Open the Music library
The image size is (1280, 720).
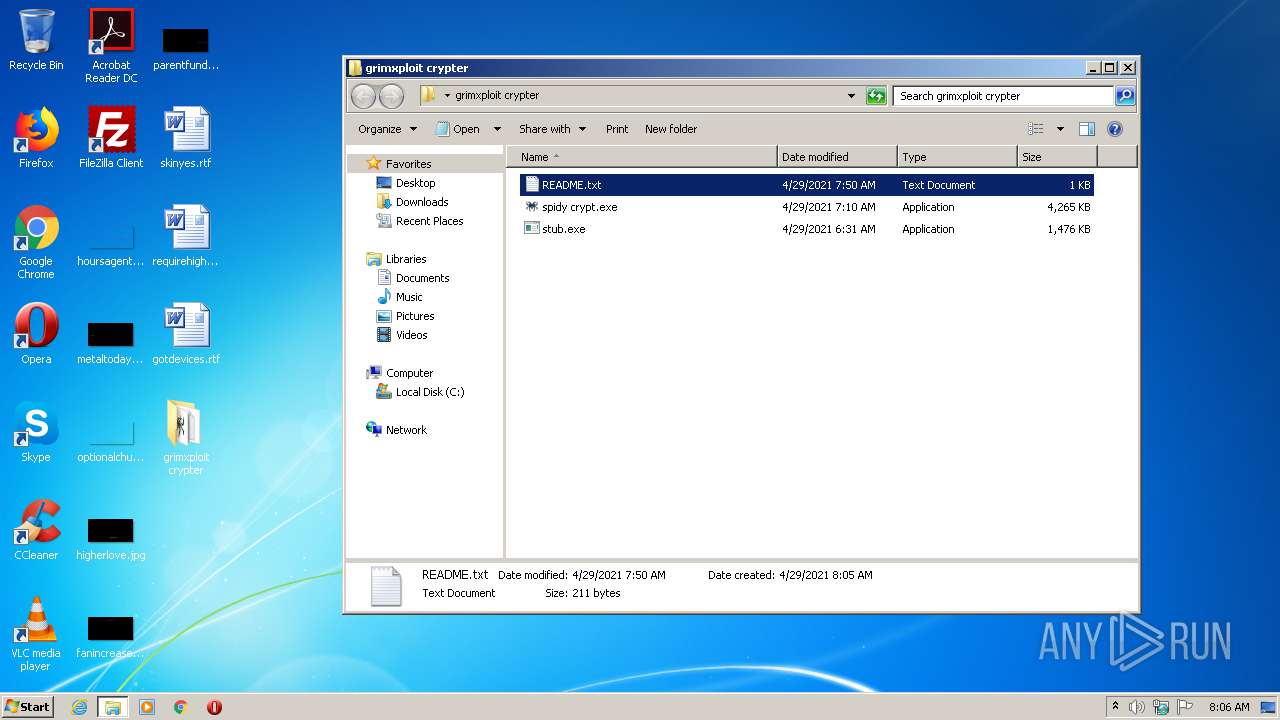(409, 297)
